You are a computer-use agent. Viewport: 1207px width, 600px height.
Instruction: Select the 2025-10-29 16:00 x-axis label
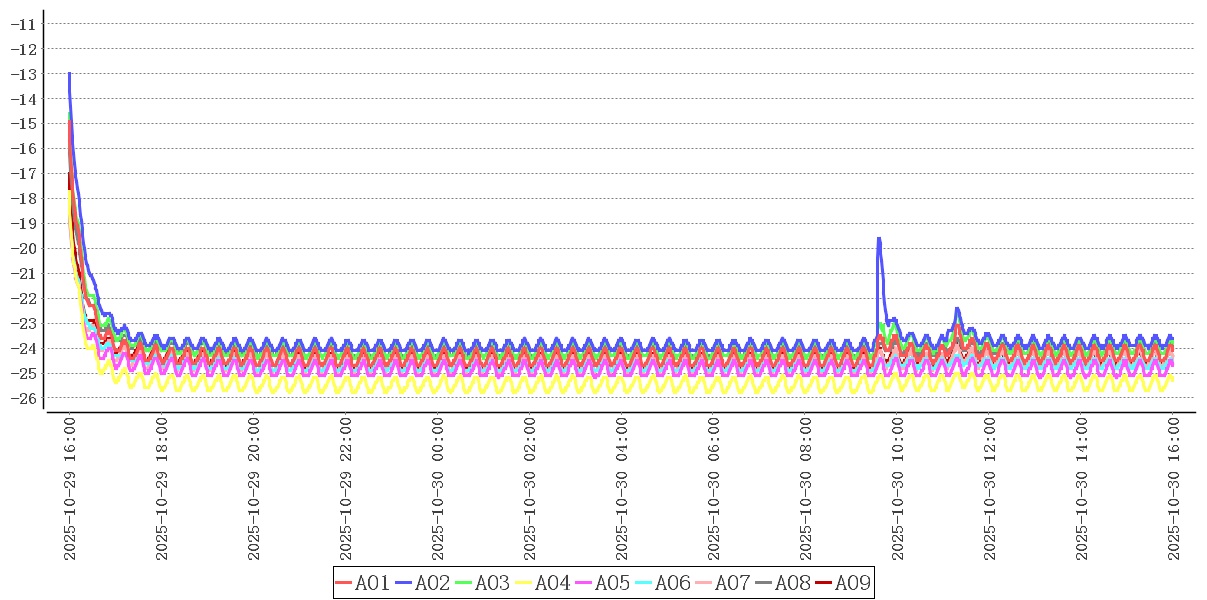pos(70,490)
